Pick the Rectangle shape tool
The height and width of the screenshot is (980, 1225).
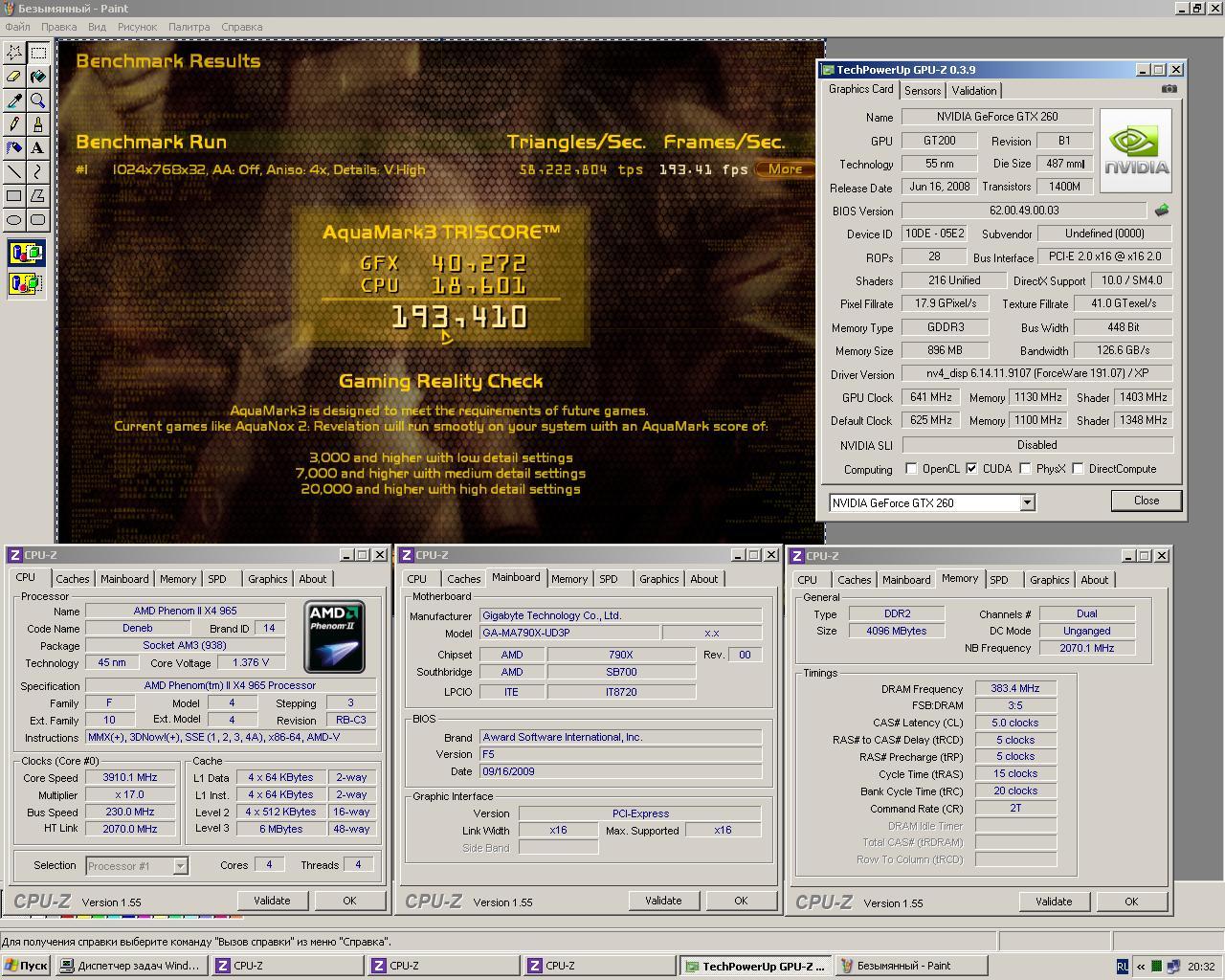click(14, 196)
